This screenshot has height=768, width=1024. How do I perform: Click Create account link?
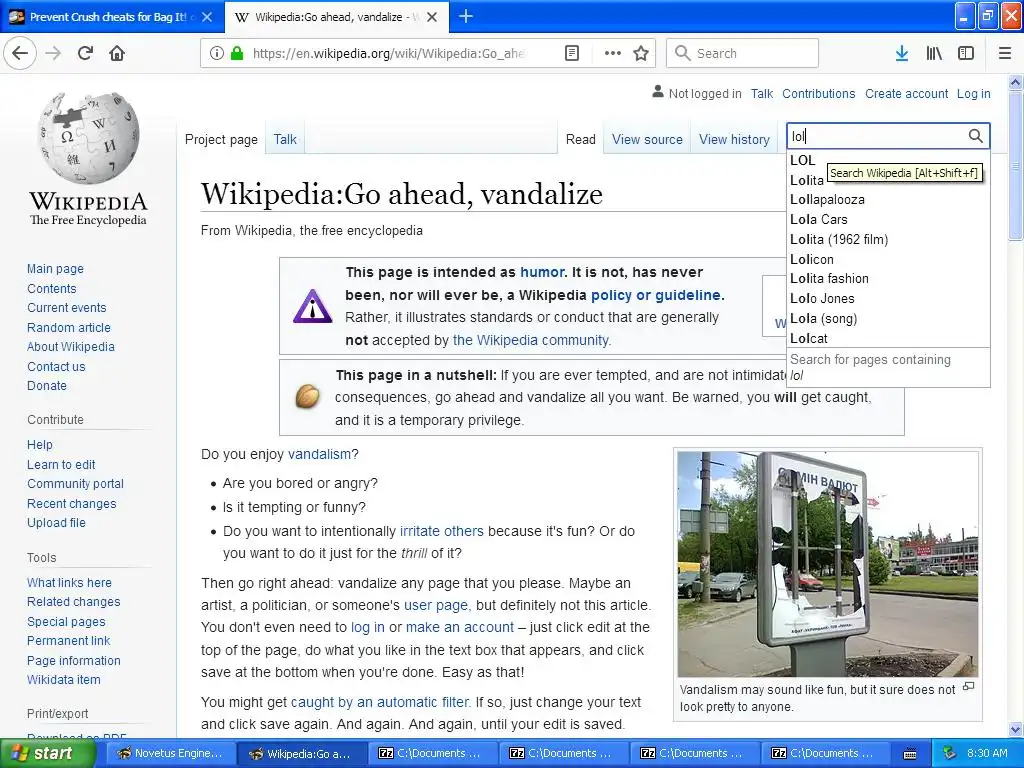[x=906, y=93]
